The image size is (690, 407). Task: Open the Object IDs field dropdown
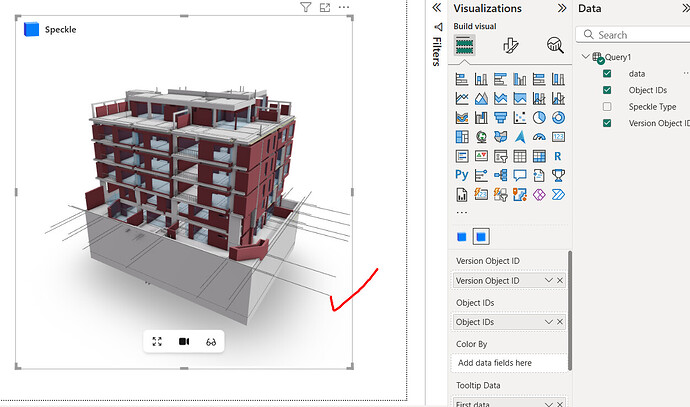pos(549,322)
